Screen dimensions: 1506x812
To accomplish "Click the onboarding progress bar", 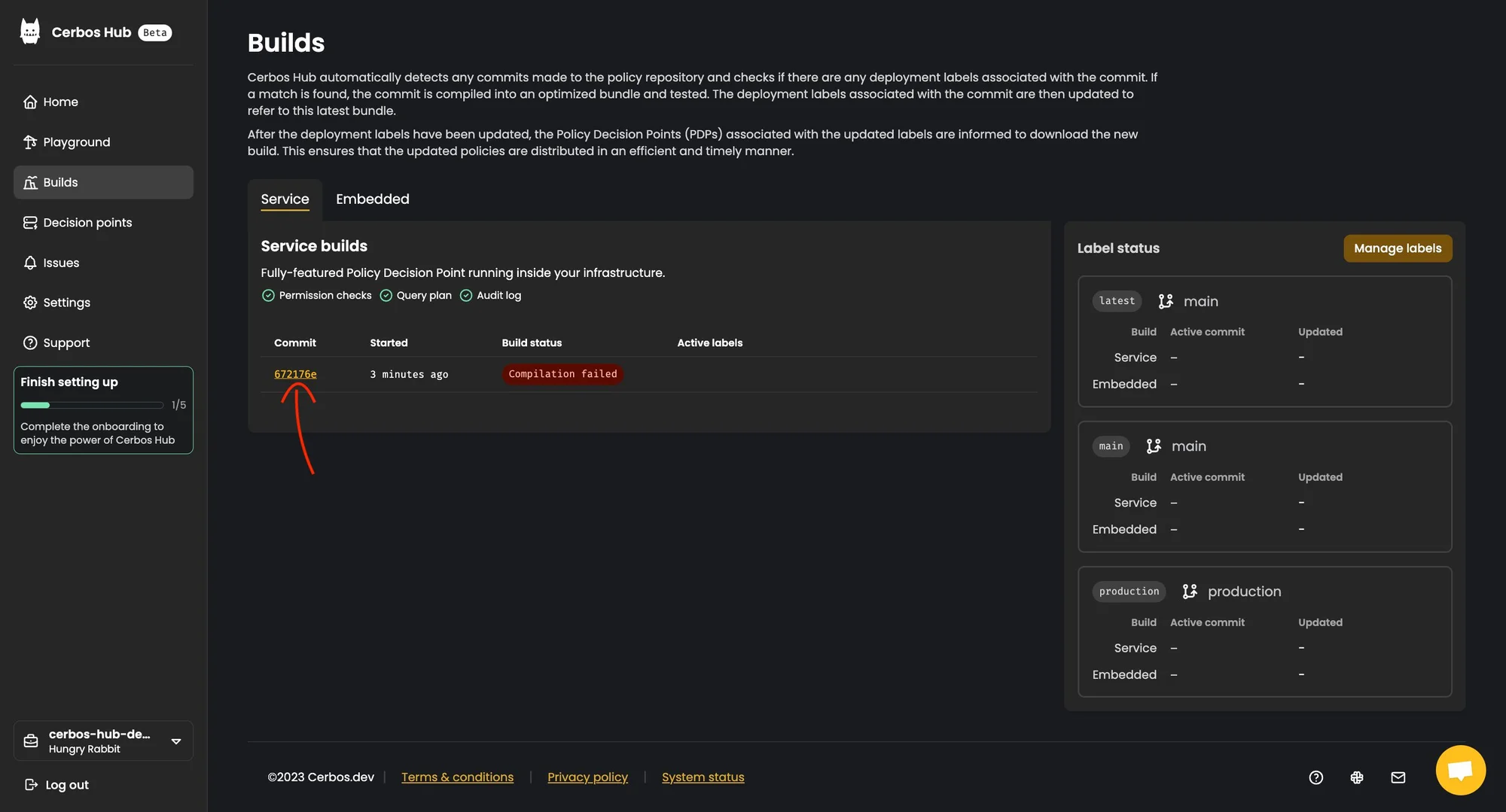I will pos(92,405).
